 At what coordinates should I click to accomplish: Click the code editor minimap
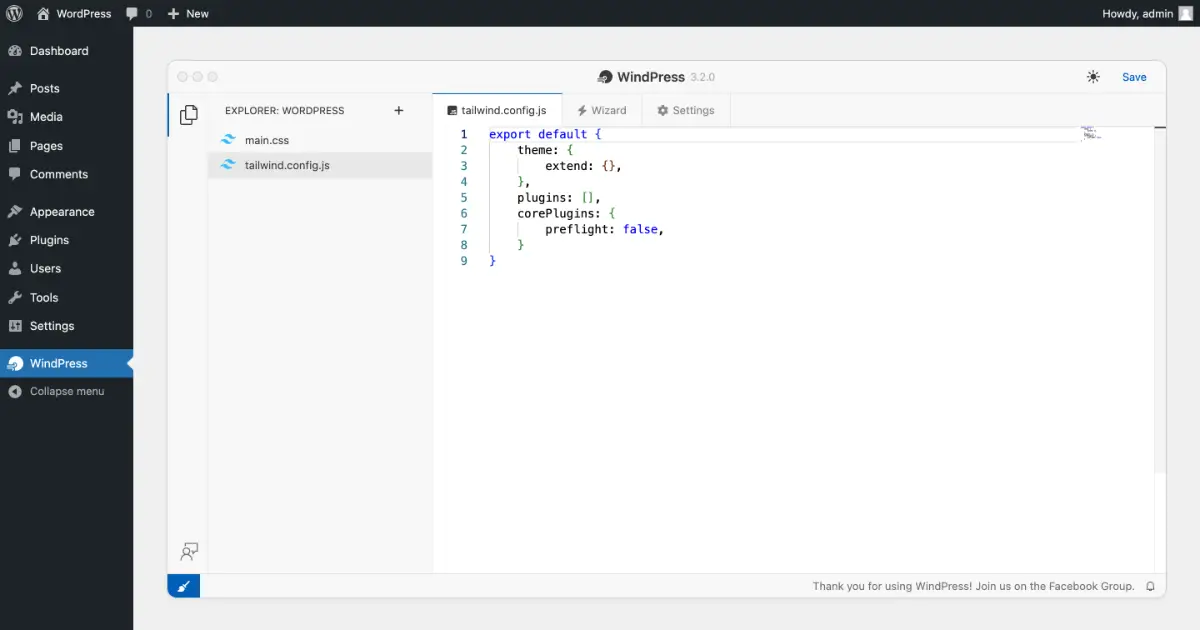[1091, 133]
